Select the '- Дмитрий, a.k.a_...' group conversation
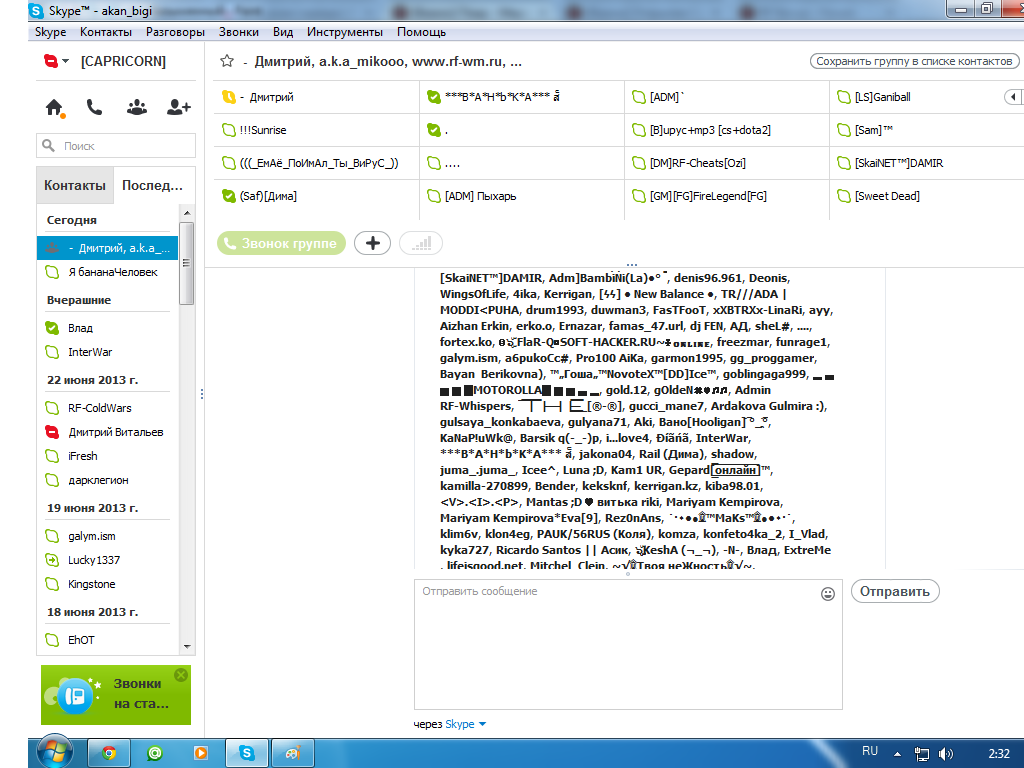This screenshot has width=1024, height=768. click(107, 248)
